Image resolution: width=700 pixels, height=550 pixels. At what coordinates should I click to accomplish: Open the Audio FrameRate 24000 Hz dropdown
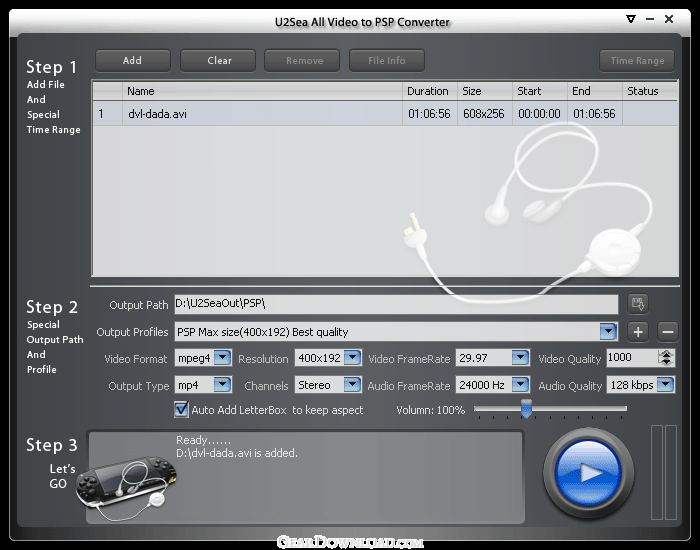(x=520, y=384)
